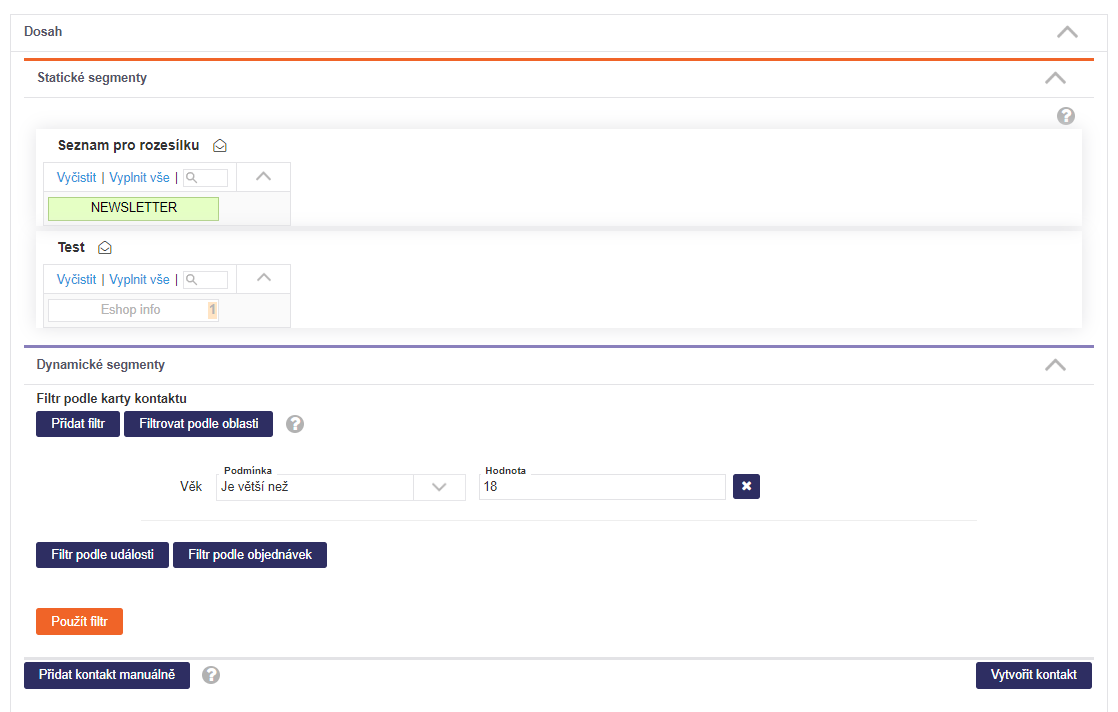Collapse the Dosah section
The image size is (1118, 712).
[x=1067, y=32]
